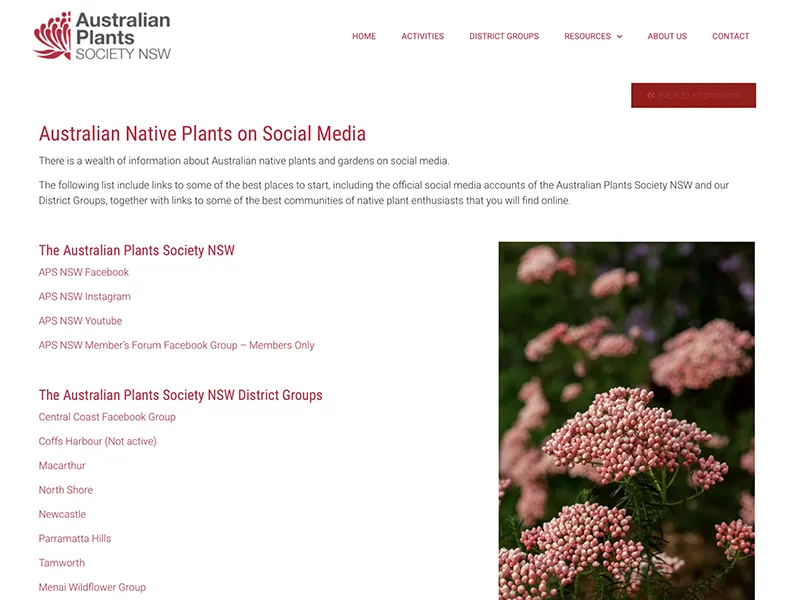Visit the APS NSW Instagram link

click(x=85, y=296)
